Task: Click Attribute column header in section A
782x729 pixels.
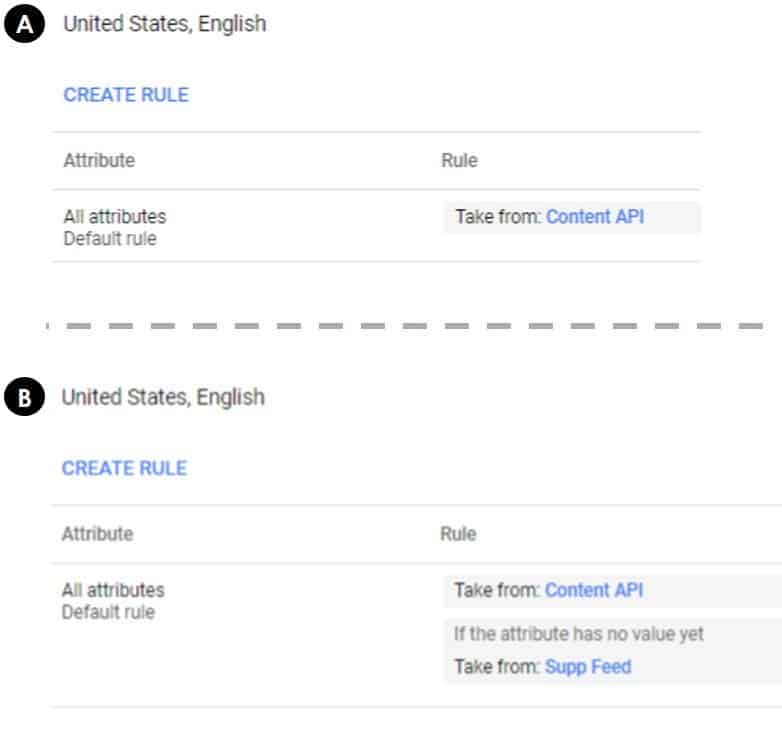Action: (99, 161)
